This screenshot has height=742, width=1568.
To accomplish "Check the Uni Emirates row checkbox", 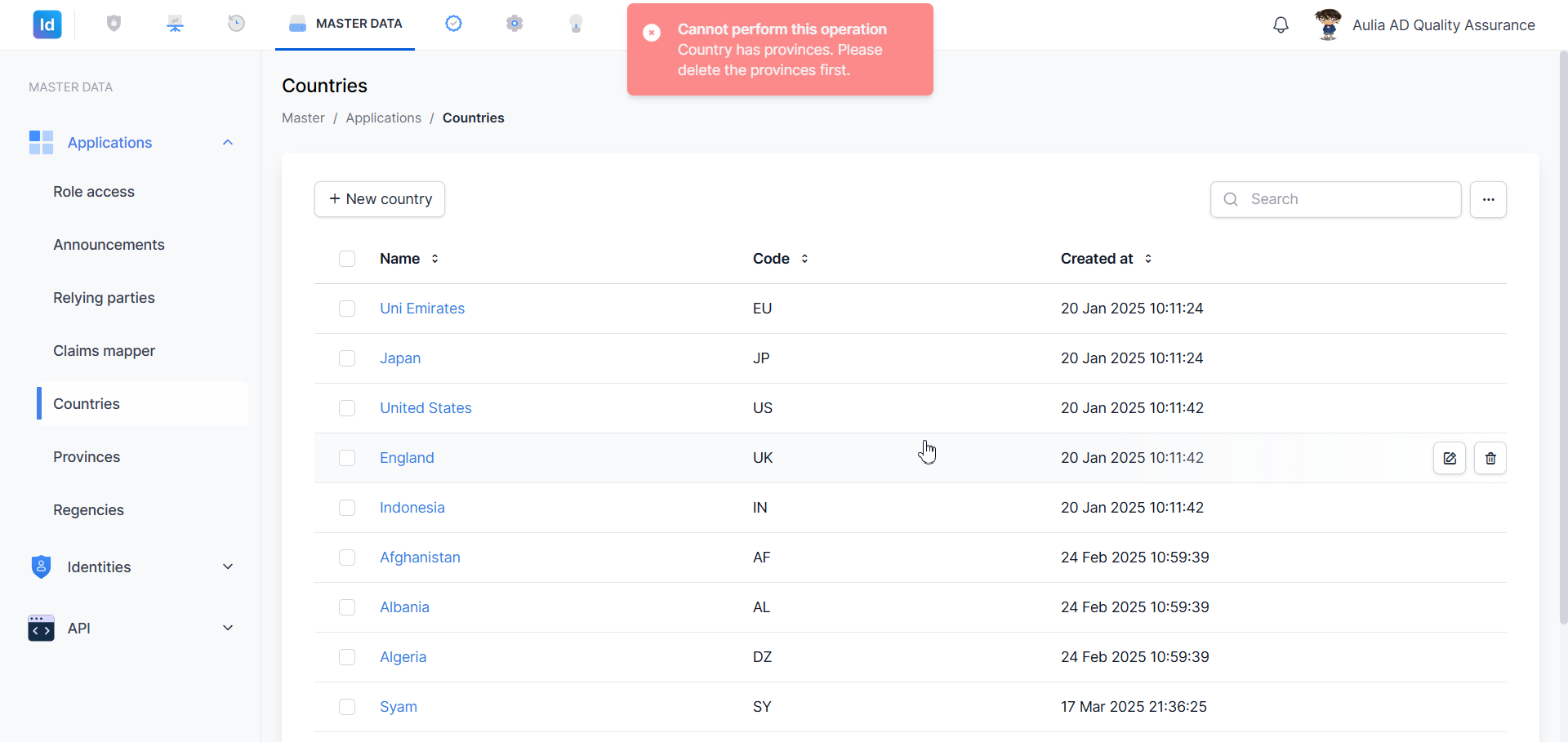I will (x=347, y=309).
